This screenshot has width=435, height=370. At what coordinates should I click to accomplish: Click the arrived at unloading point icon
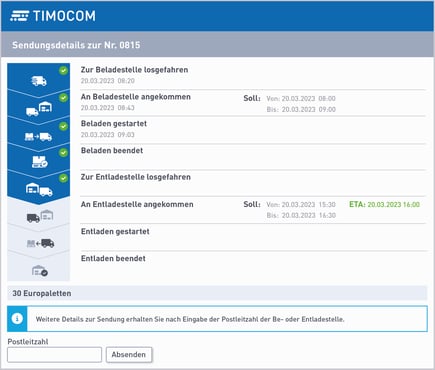[40, 216]
